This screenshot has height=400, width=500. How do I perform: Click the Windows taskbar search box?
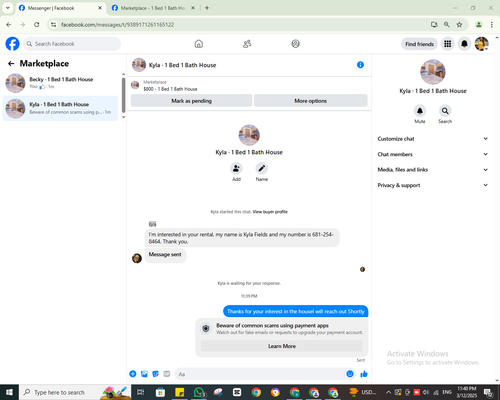pyautogui.click(x=75, y=392)
